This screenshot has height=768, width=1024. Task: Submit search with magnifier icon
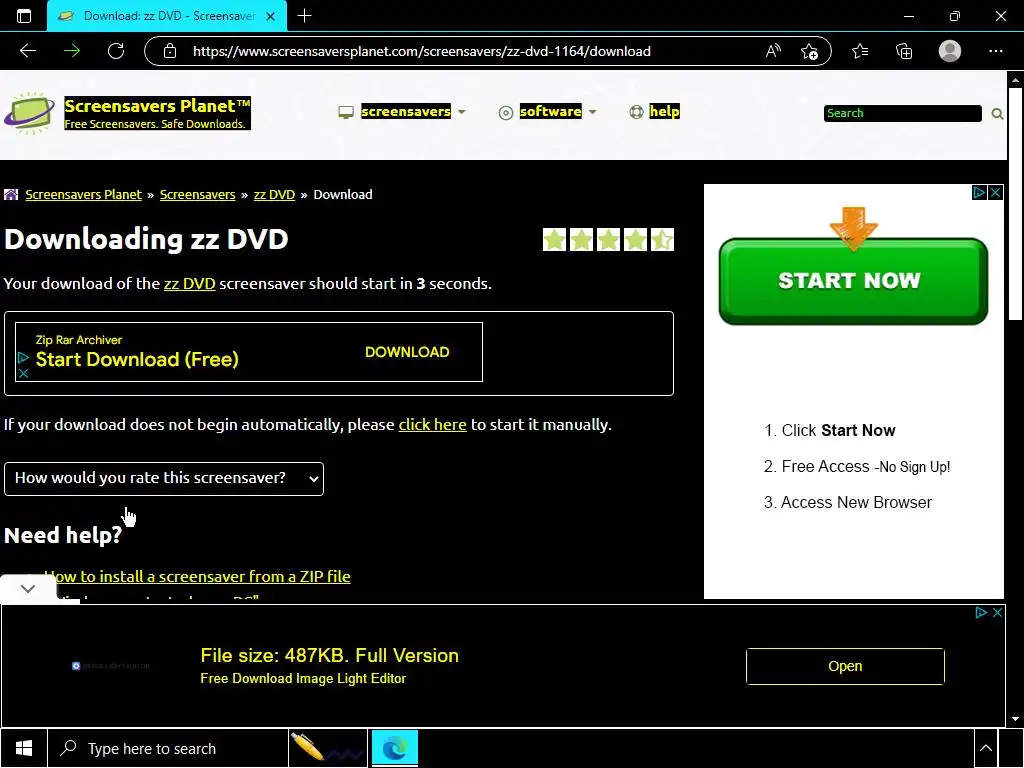tap(997, 114)
